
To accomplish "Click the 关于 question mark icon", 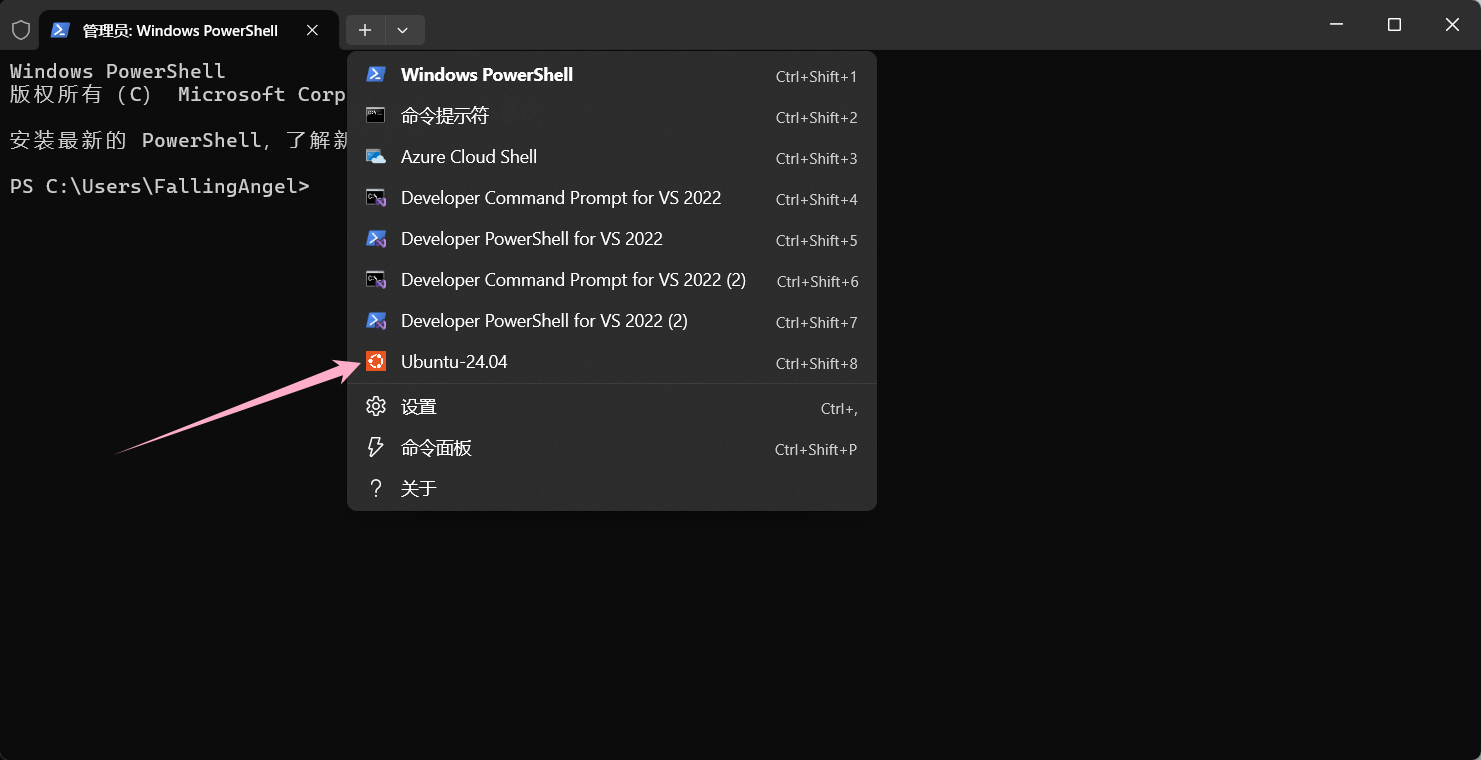I will pos(376,488).
